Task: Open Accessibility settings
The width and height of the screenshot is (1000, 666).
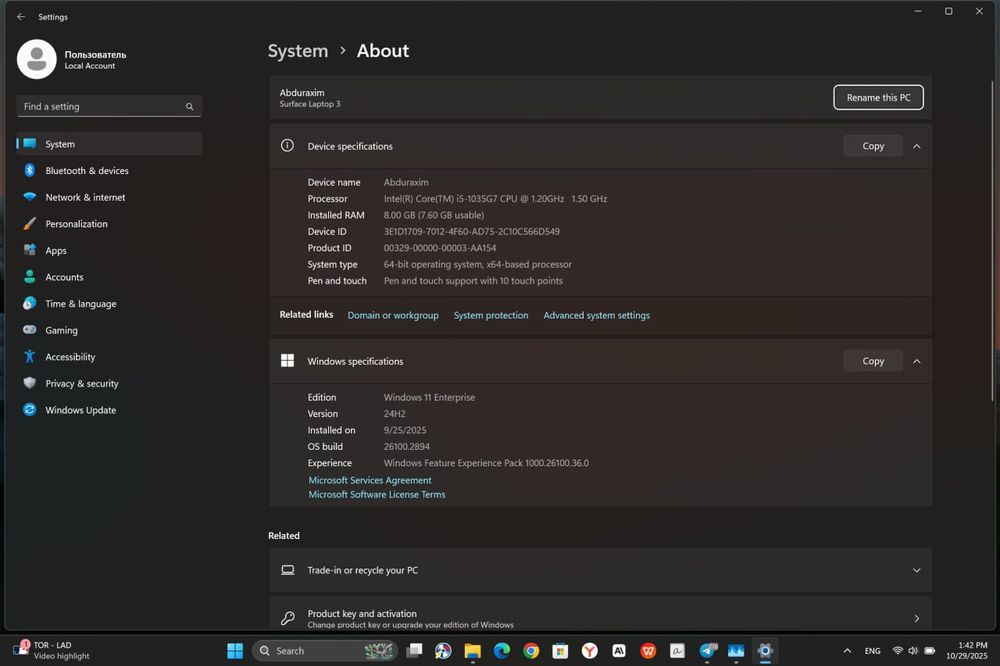Action: [109, 357]
